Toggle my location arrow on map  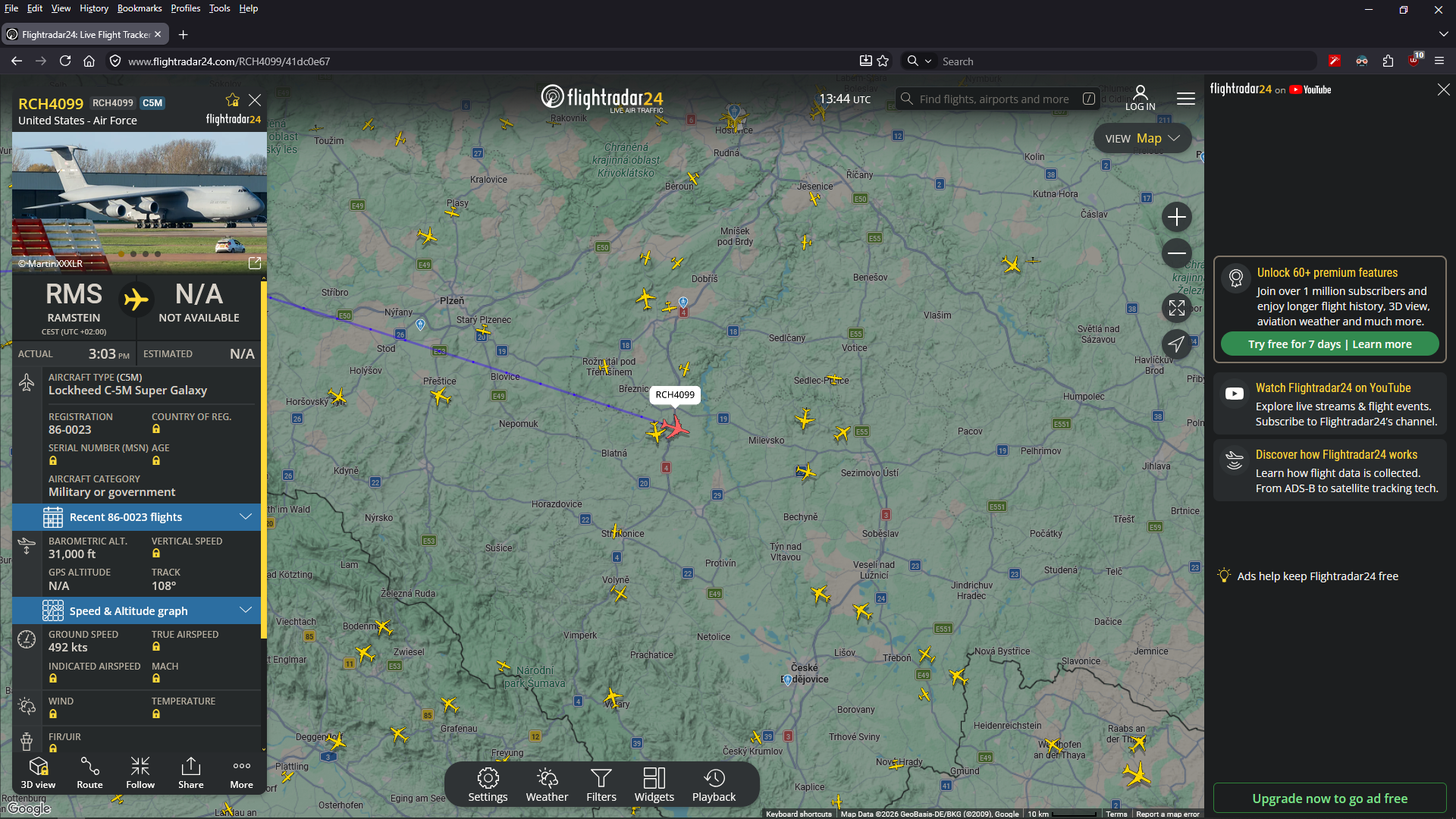pos(1177,344)
